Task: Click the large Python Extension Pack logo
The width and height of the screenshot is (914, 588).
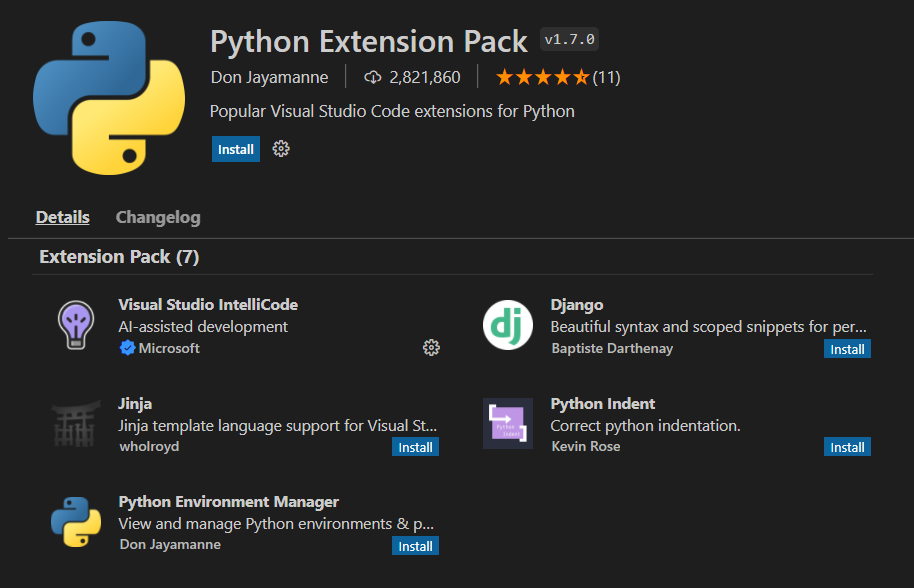Action: point(109,98)
